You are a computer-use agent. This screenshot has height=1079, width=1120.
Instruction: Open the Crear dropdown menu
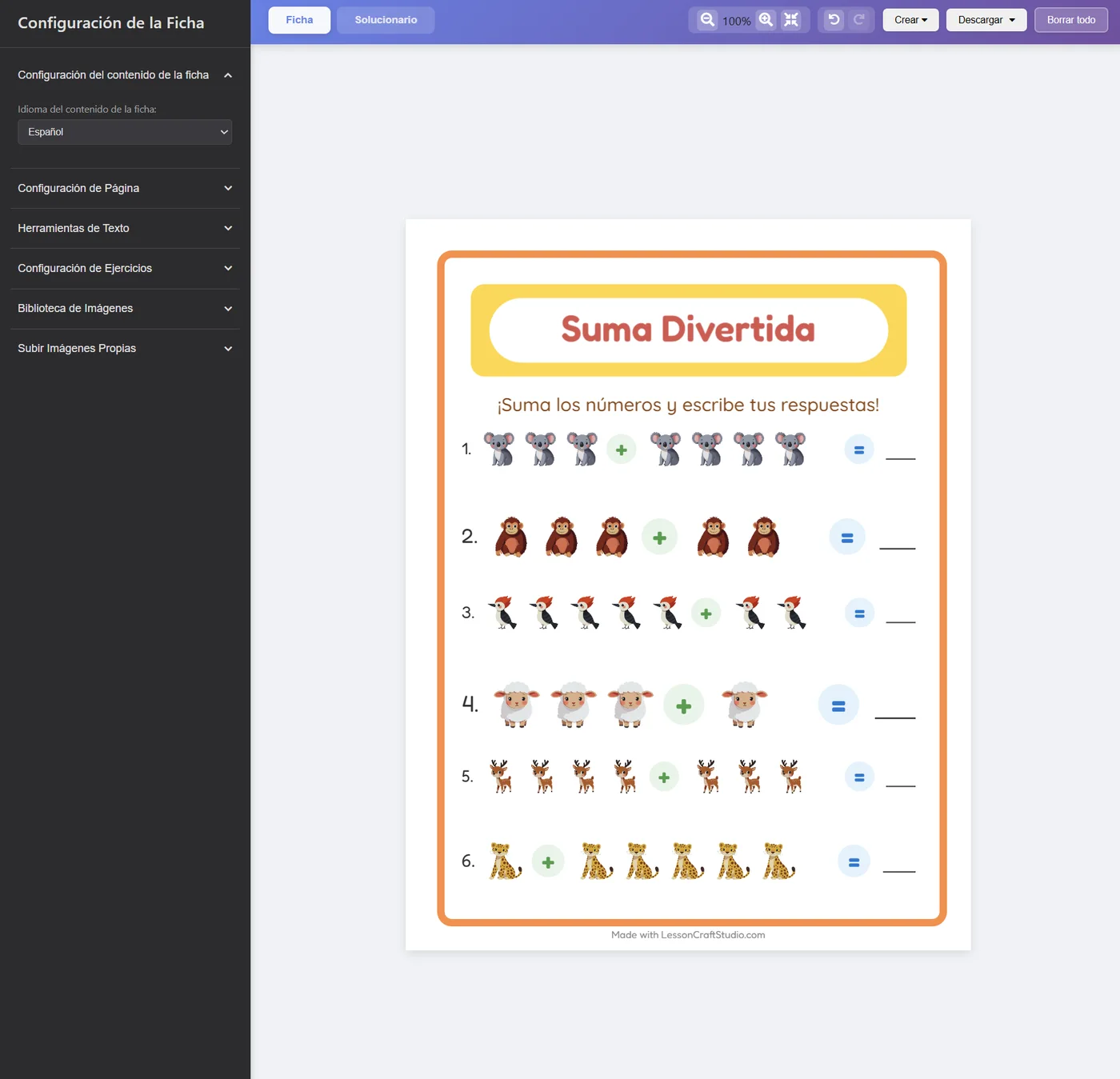(x=910, y=20)
